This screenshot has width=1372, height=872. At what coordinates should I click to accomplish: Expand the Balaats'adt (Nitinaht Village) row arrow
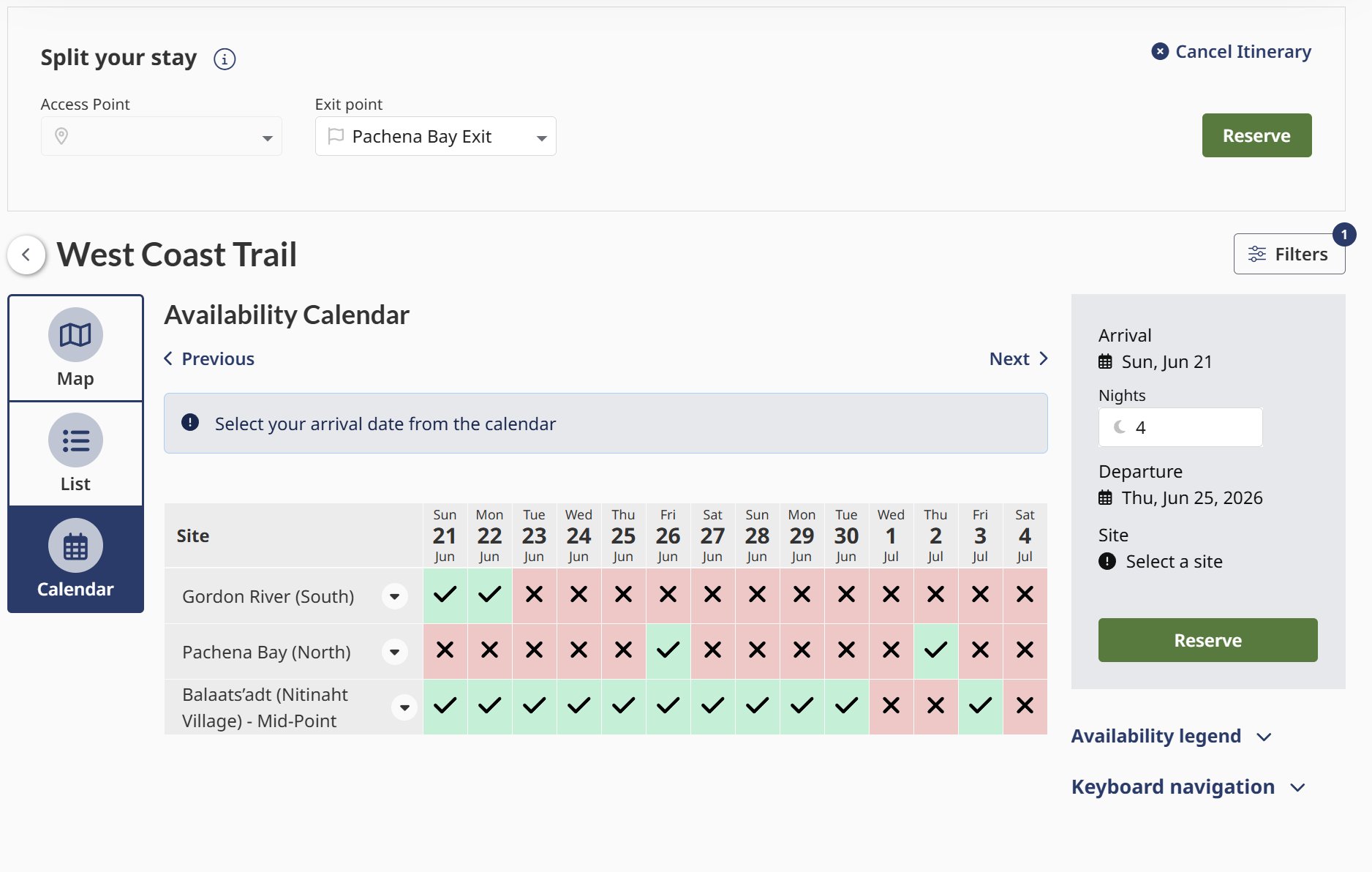point(404,707)
